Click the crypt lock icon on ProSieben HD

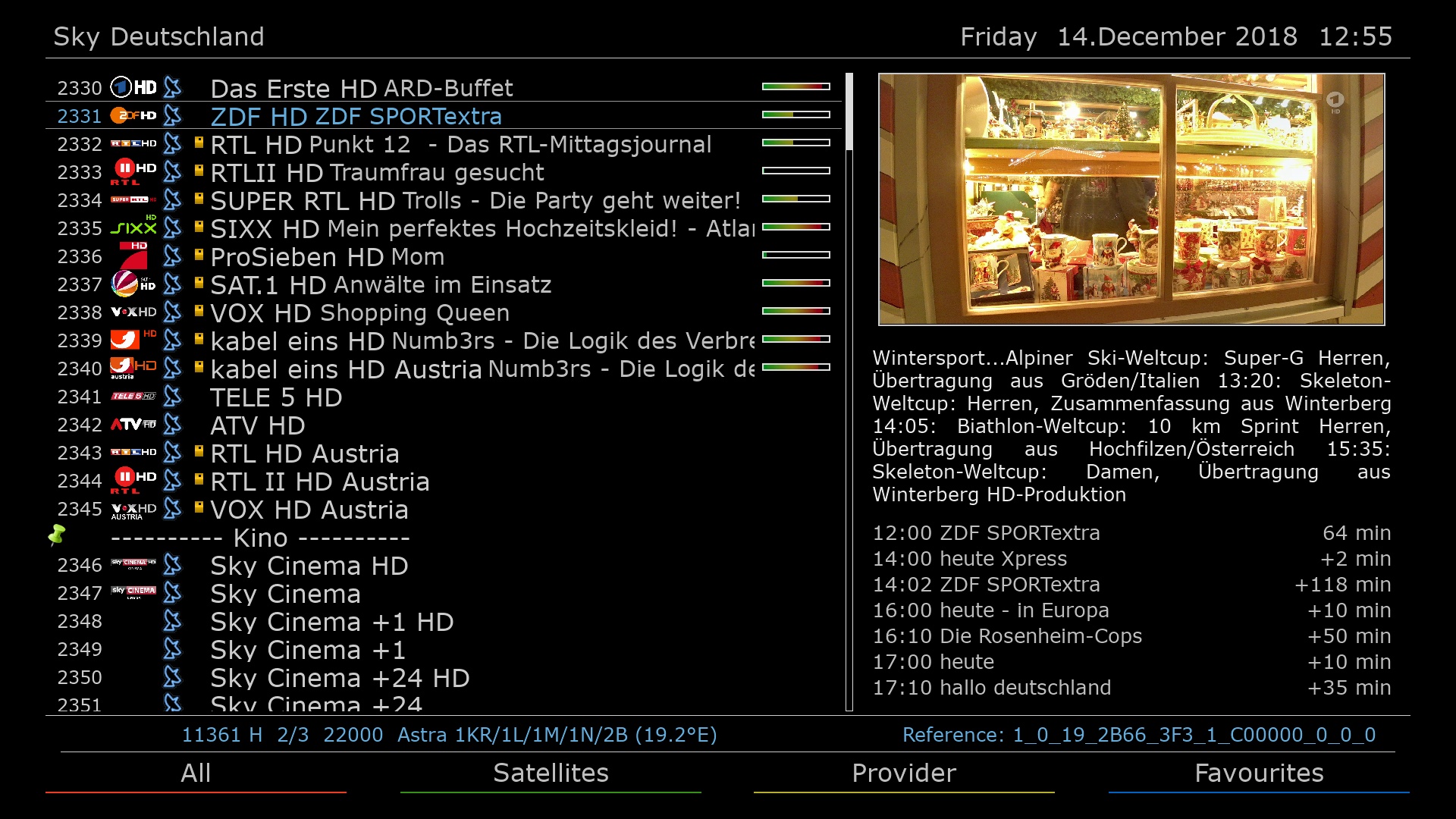coord(199,255)
